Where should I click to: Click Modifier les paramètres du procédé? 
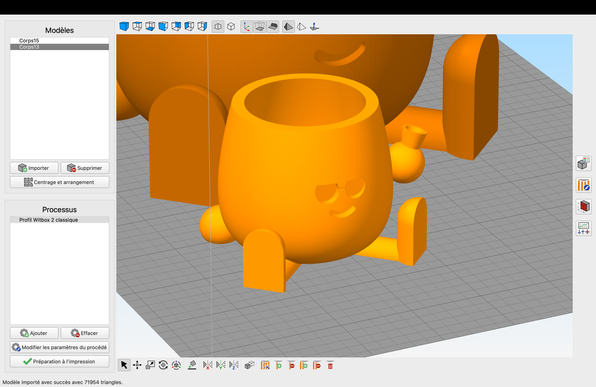point(60,347)
